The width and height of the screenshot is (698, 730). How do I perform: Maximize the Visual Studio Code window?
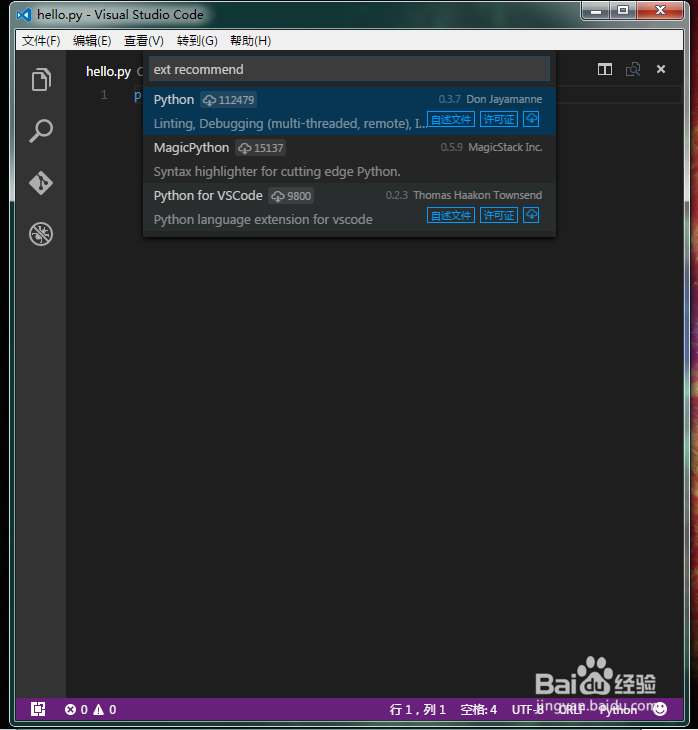[623, 11]
